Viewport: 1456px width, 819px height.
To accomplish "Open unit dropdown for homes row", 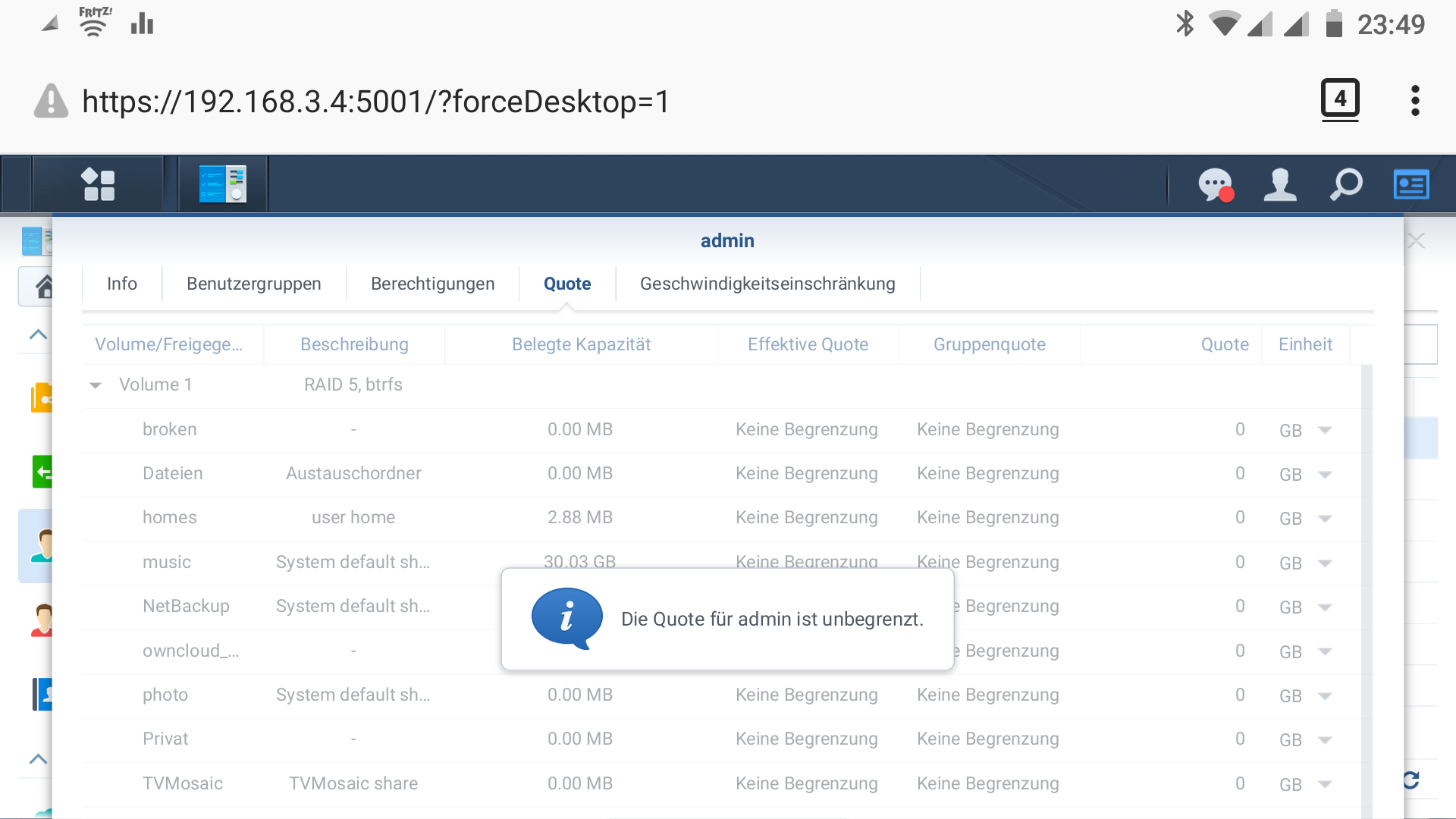I will click(1325, 518).
